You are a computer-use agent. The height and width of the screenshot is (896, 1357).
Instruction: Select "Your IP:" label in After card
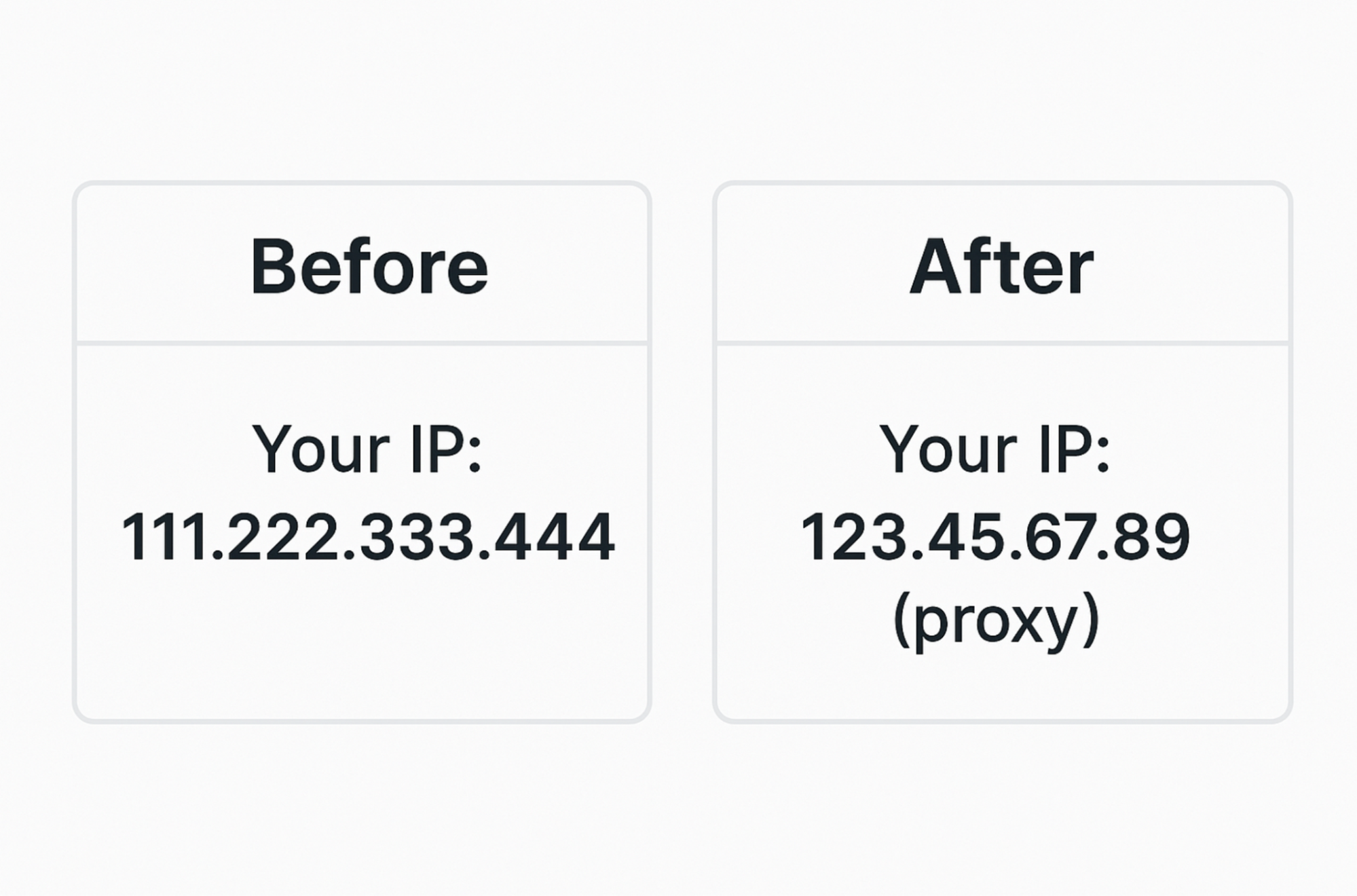coord(995,449)
